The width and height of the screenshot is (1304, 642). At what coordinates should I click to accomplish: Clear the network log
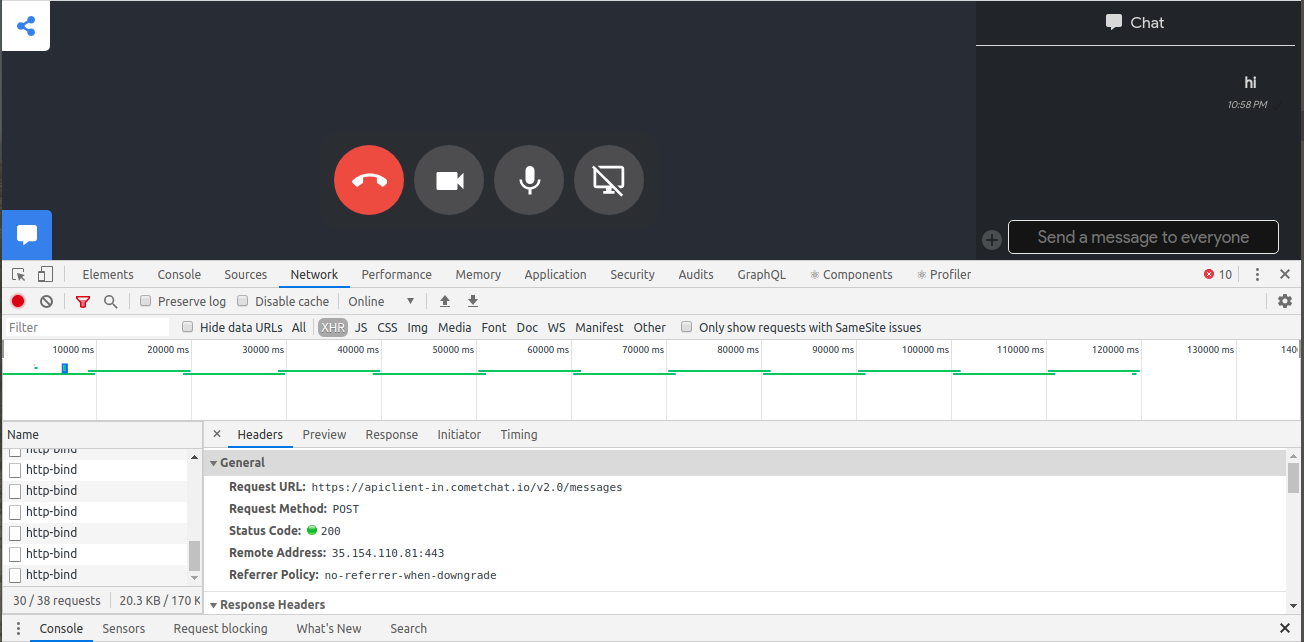click(x=46, y=301)
